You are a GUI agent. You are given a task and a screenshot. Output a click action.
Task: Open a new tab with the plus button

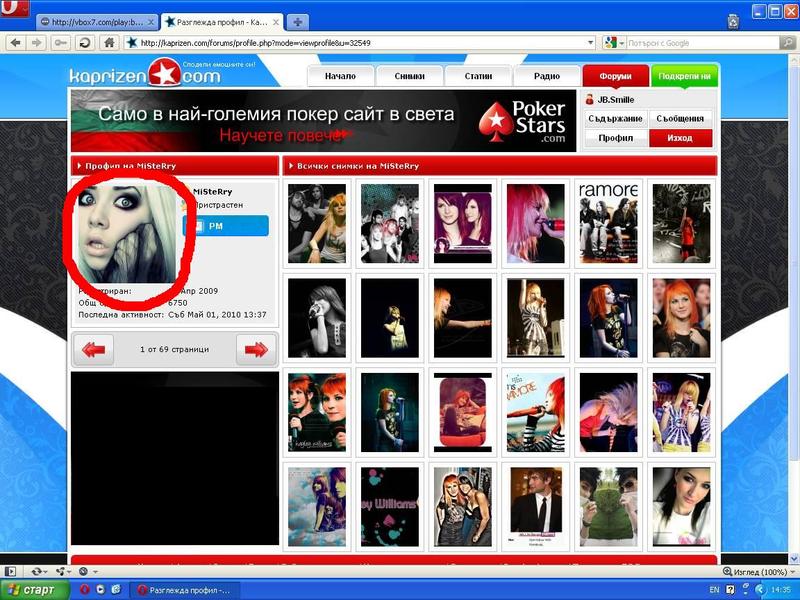point(297,22)
